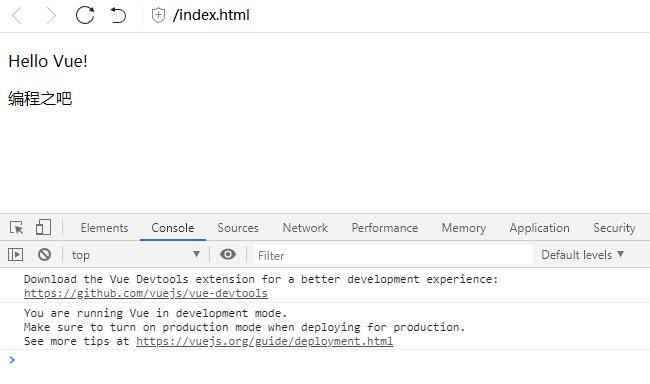
Task: Open the Application tab
Action: pos(539,228)
